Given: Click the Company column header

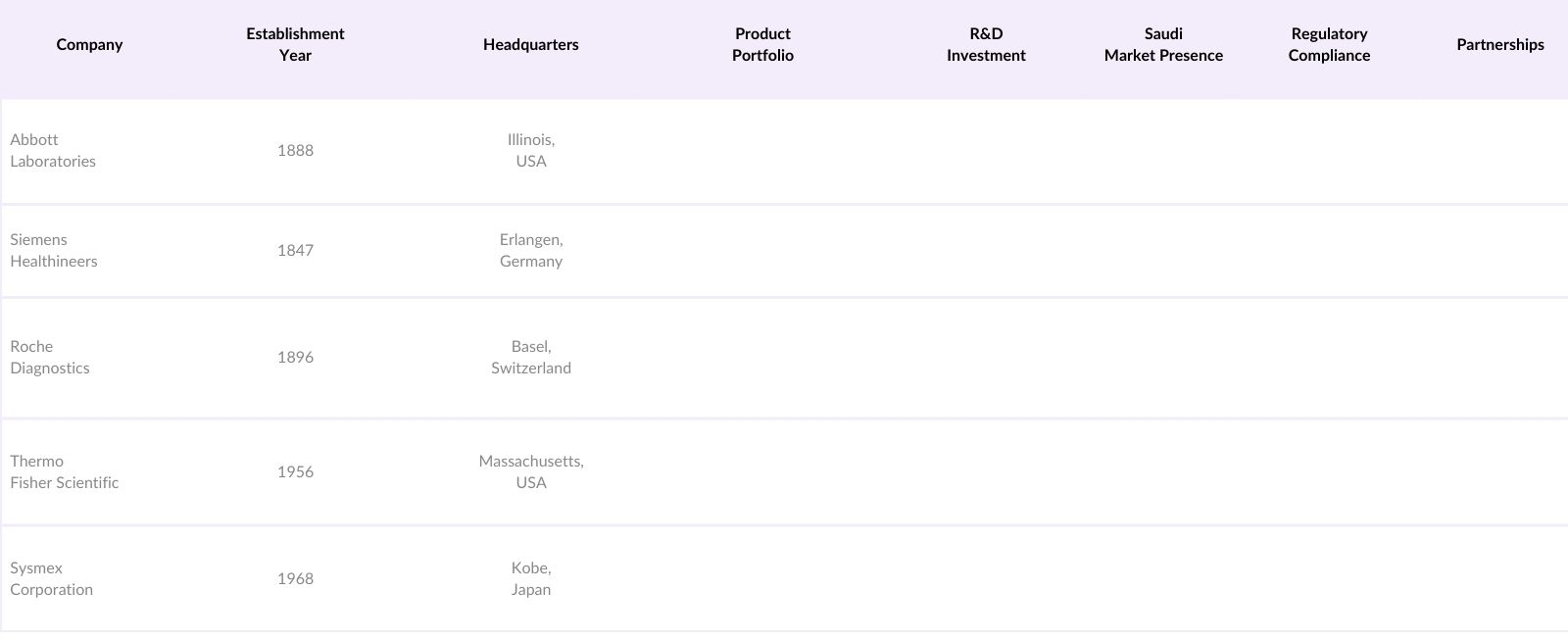Looking at the screenshot, I should point(89,45).
